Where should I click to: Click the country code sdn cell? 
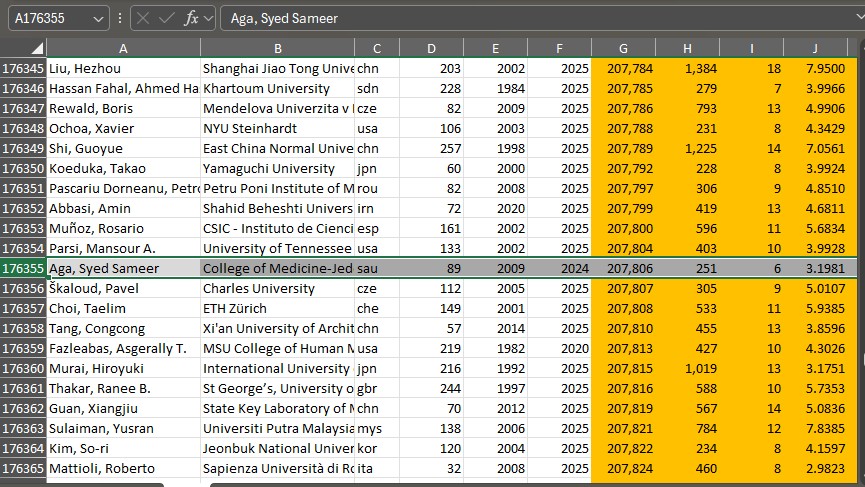click(377, 88)
